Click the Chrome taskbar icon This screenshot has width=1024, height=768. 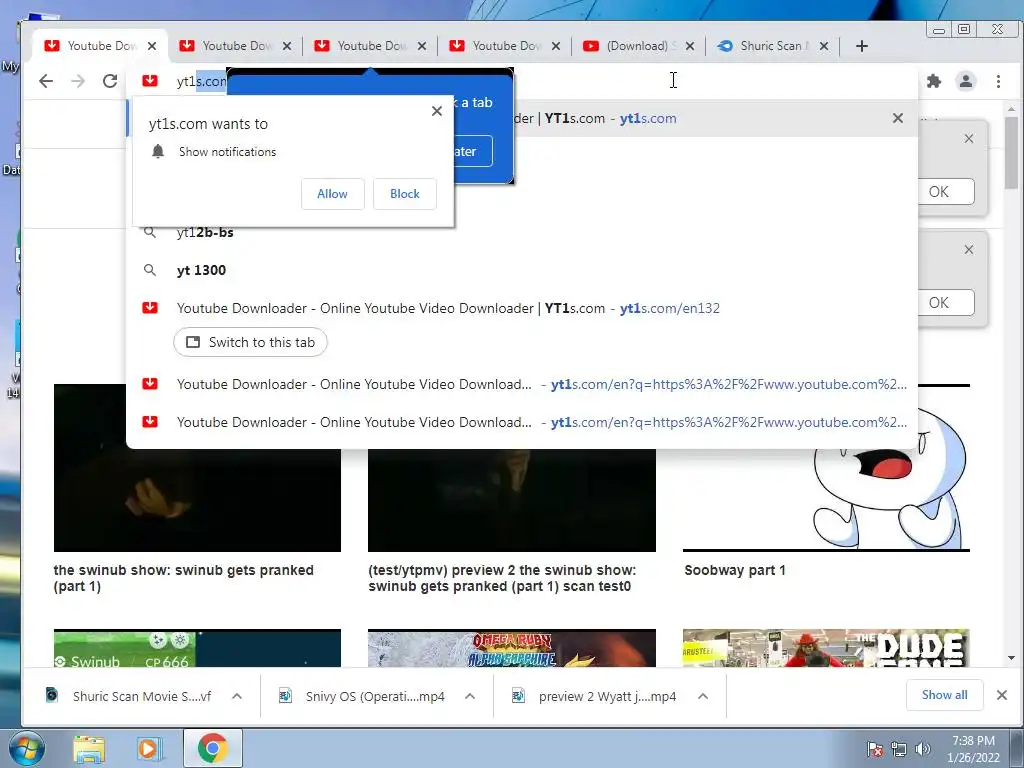(213, 748)
